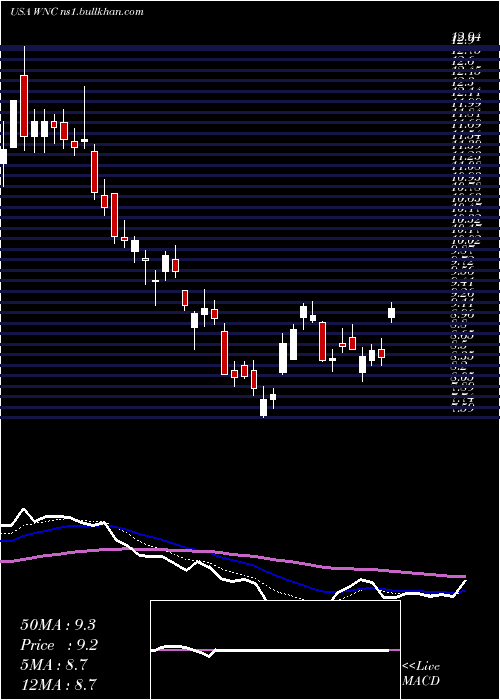Image resolution: width=500 pixels, height=700 pixels.
Task: Click the lowest white candlestick at chart bottom
Action: 263,407
